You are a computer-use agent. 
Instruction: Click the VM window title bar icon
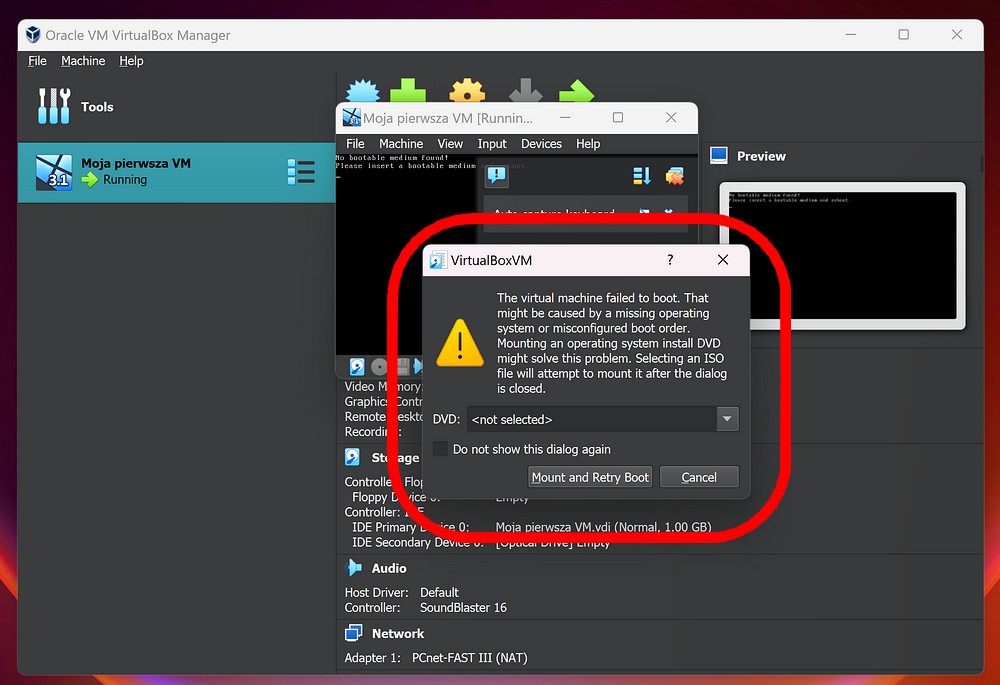(351, 117)
